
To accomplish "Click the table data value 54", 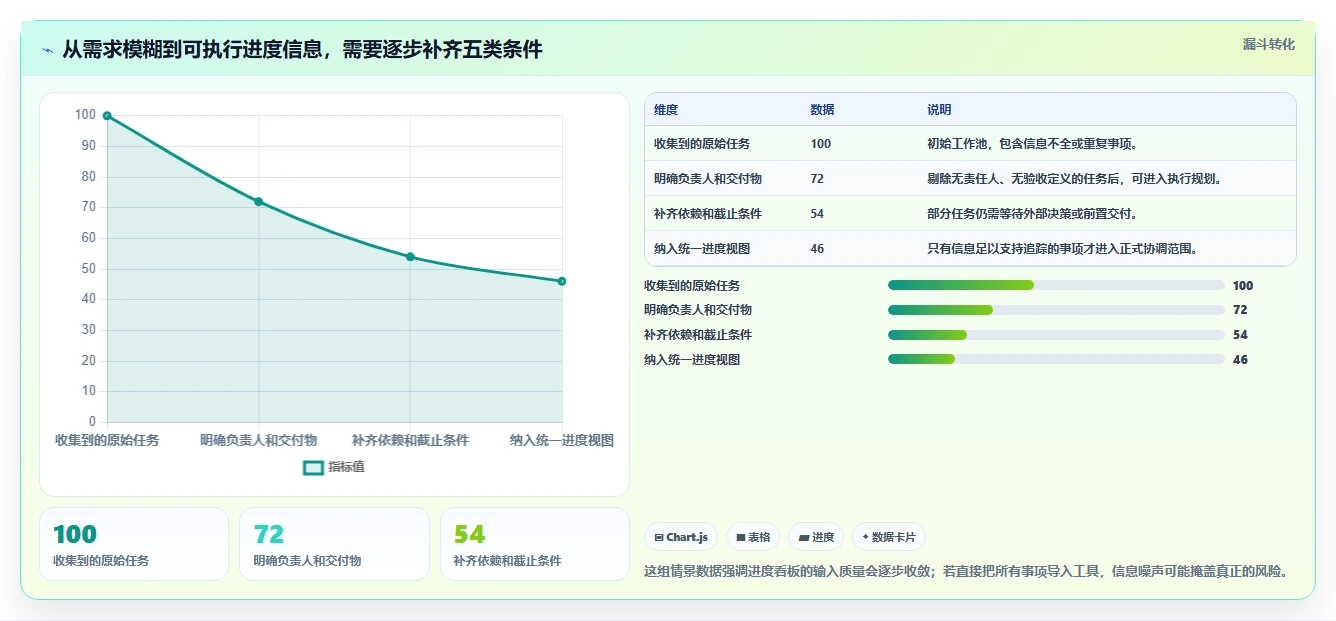I will [817, 214].
